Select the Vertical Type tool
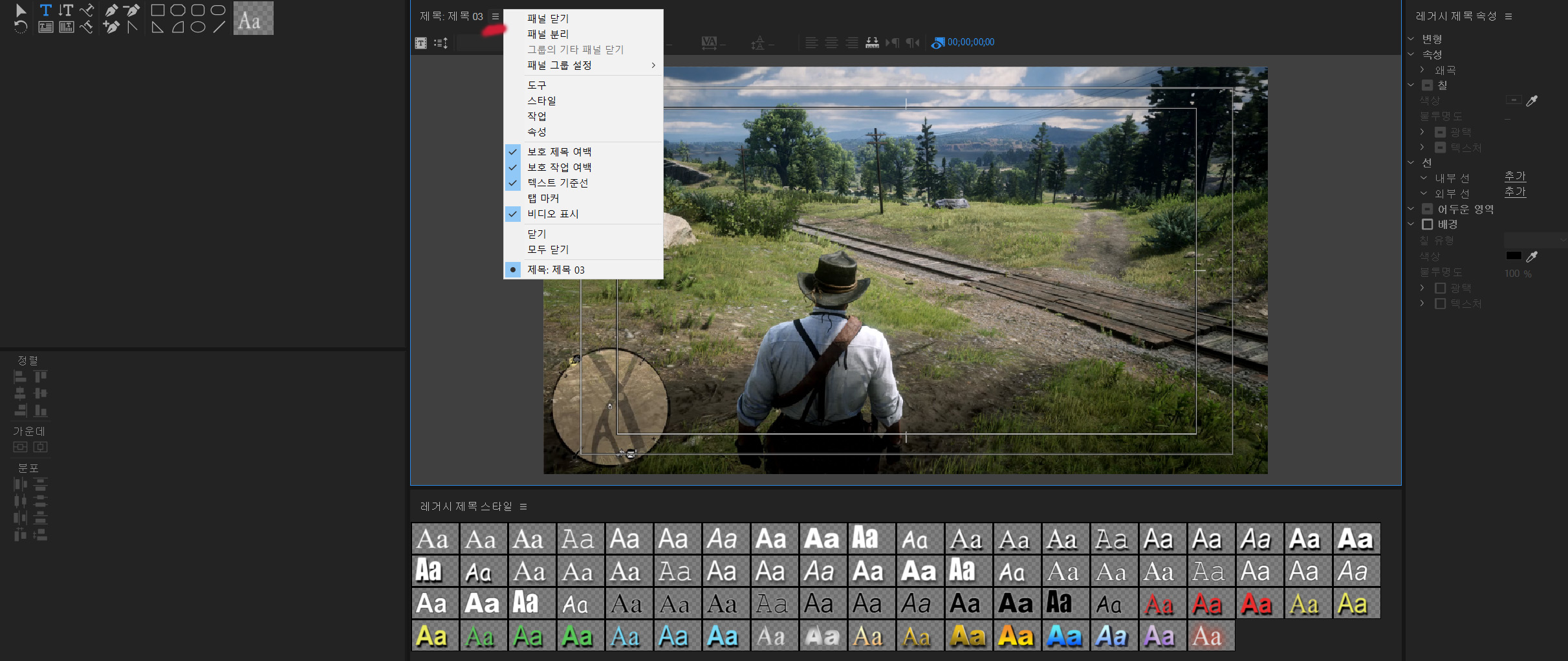 pyautogui.click(x=65, y=10)
